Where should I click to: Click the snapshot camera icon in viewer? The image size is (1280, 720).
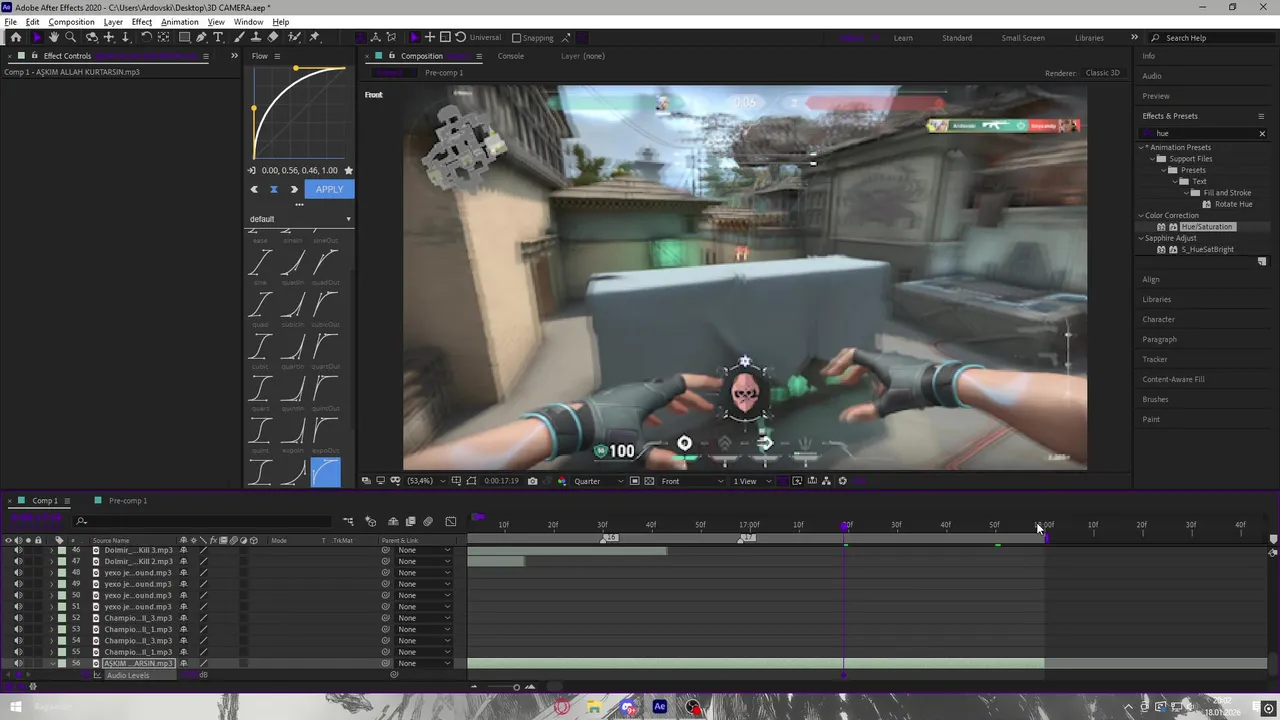click(x=532, y=481)
